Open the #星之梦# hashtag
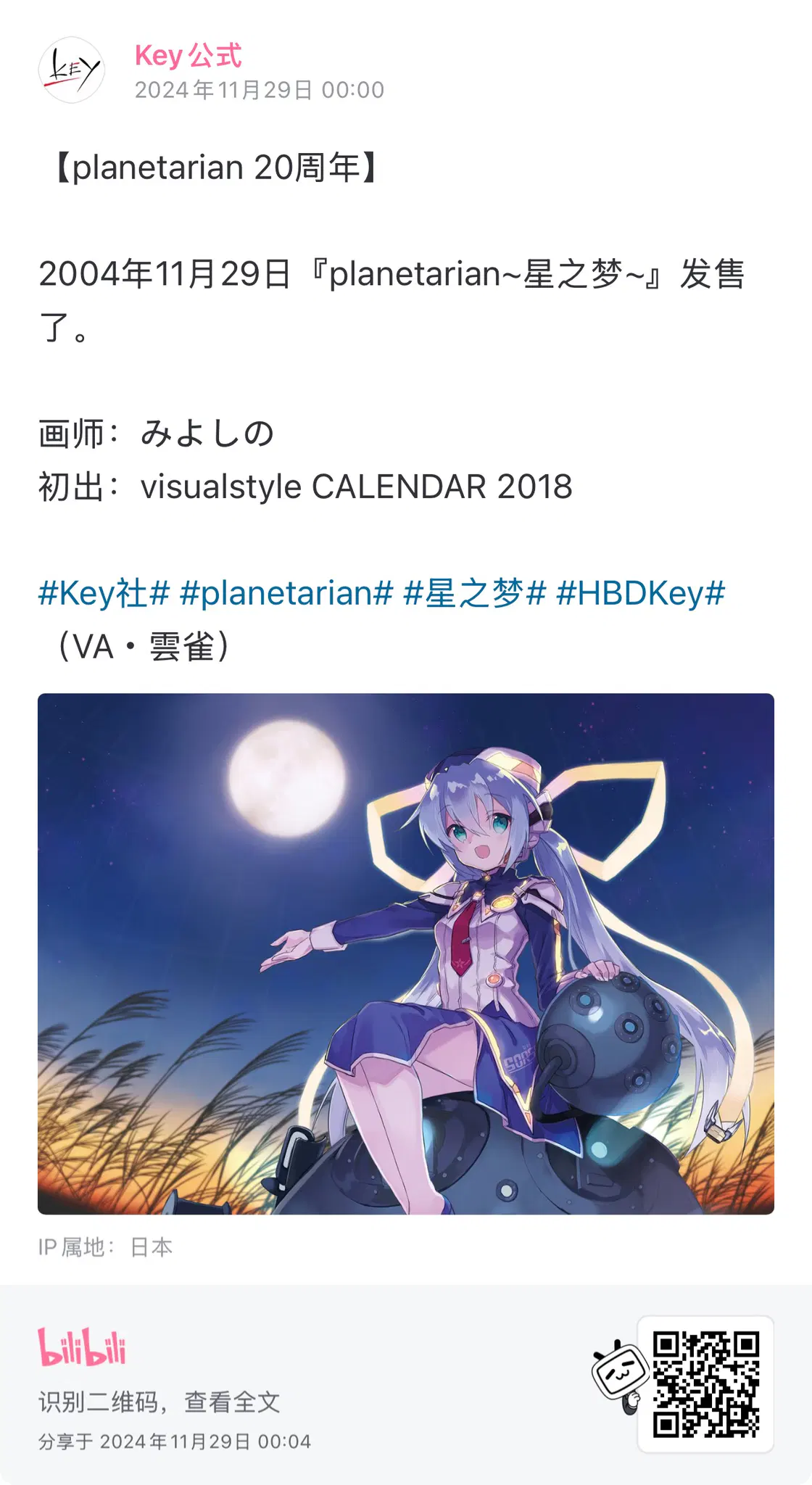Screen dimensions: 812x1485 474,593
